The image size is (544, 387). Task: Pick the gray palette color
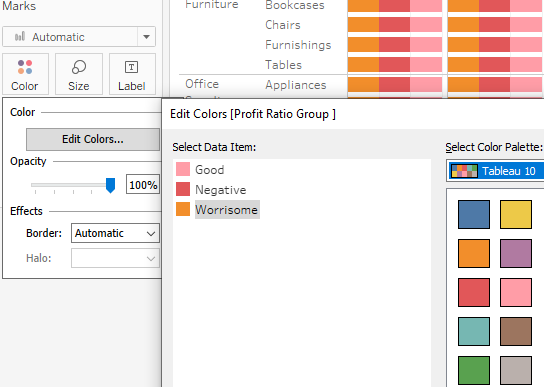pos(516,370)
